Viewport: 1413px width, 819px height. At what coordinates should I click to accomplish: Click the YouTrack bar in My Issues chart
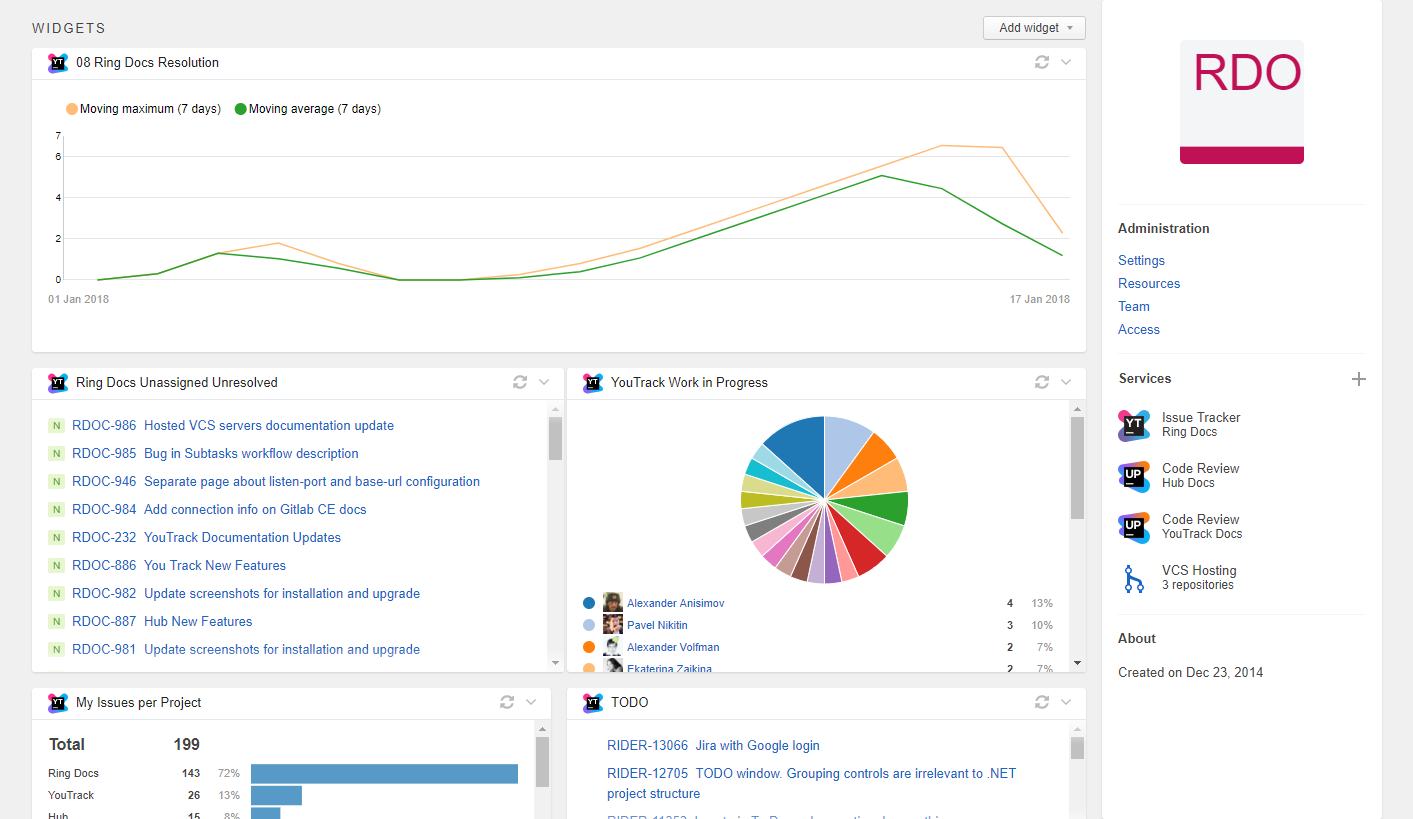tap(276, 796)
